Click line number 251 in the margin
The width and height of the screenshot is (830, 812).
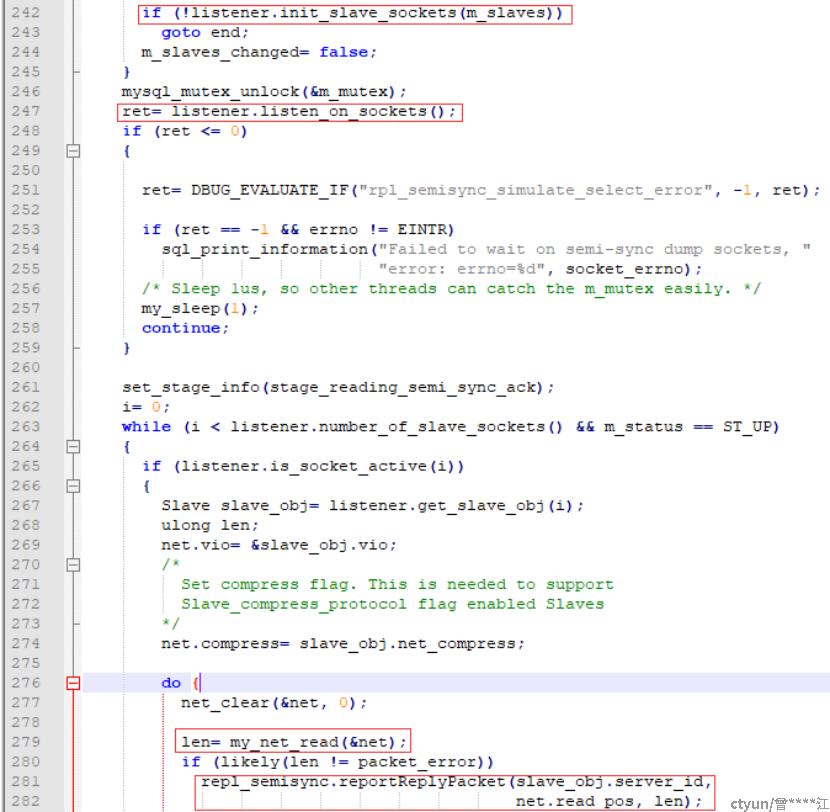point(26,190)
